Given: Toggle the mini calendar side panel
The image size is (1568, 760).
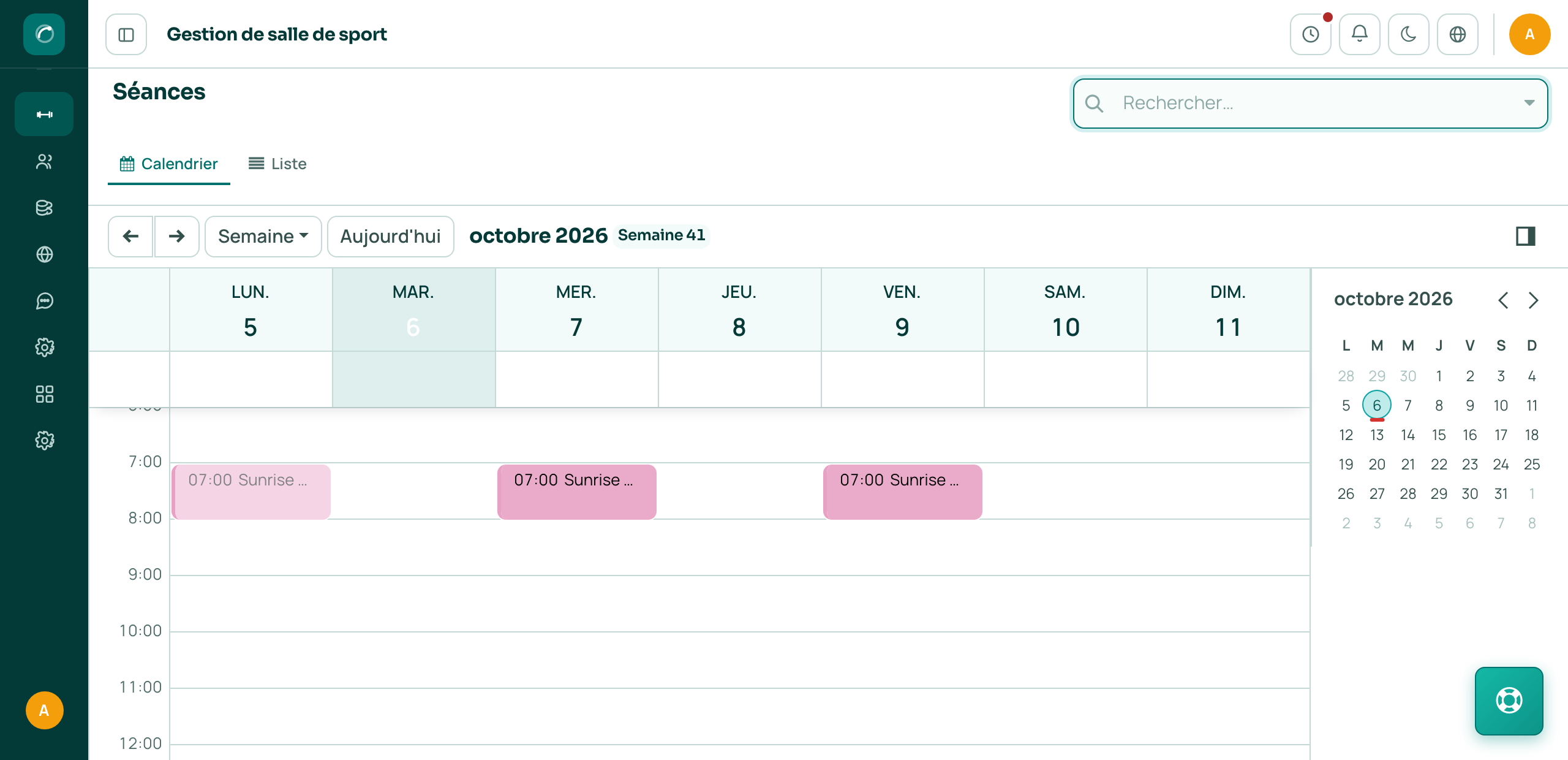Looking at the screenshot, I should pyautogui.click(x=1526, y=236).
